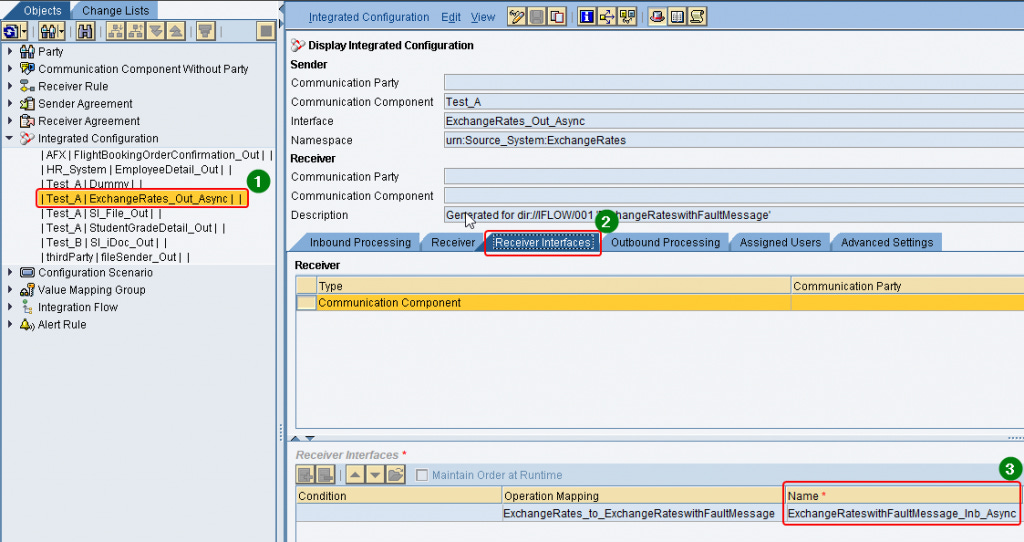
Task: Click the hierarchy up-arrow icon in Objects toolbar
Action: click(x=136, y=31)
